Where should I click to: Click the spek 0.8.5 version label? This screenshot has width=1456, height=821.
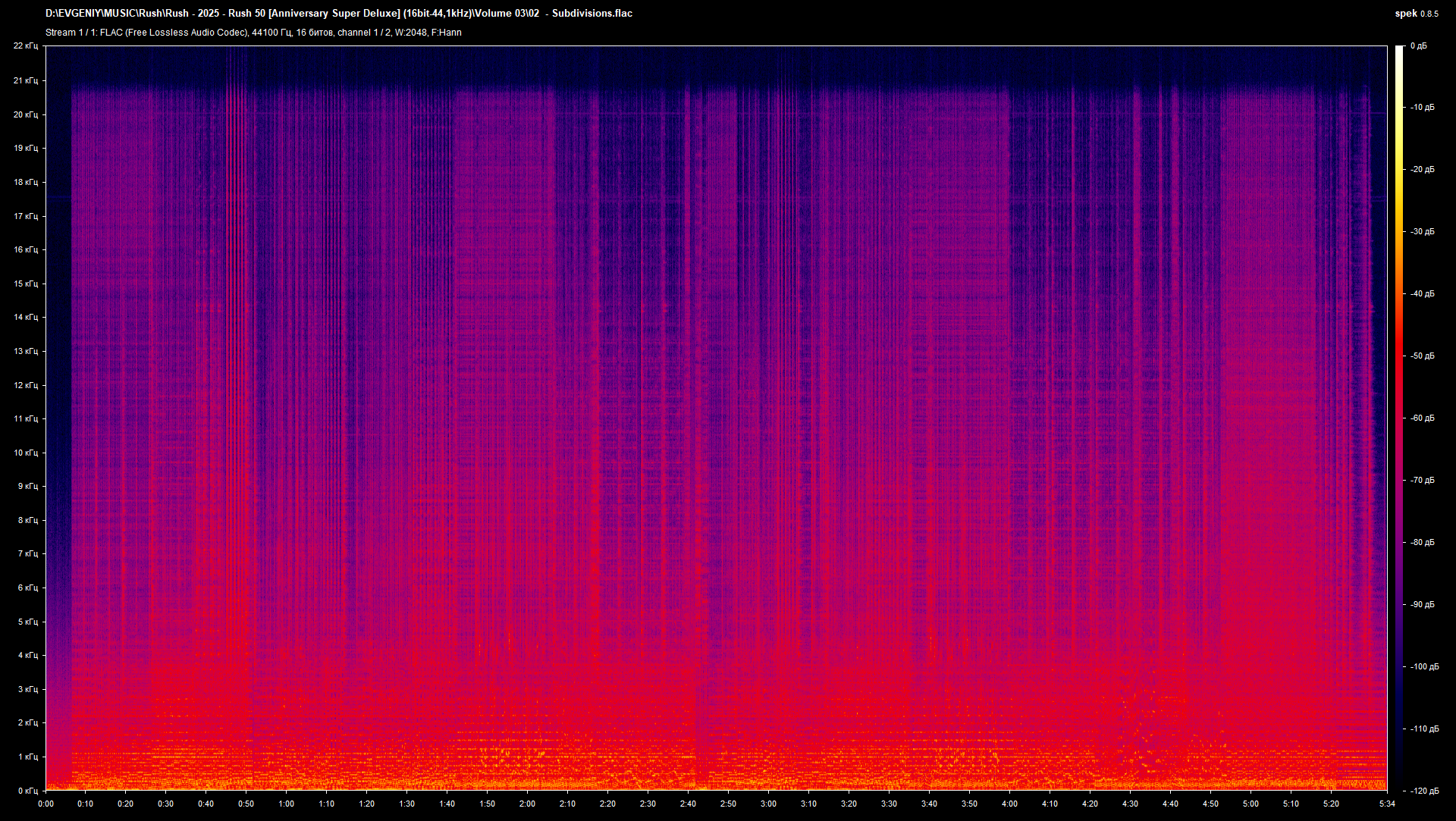click(x=1416, y=13)
